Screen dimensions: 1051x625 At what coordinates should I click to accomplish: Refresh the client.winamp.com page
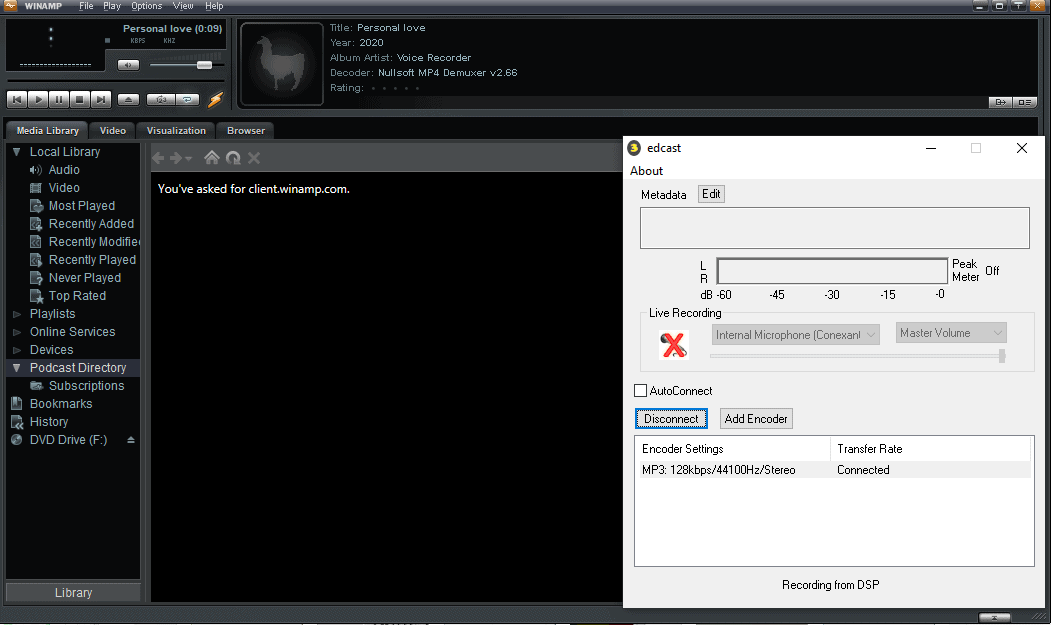point(233,157)
